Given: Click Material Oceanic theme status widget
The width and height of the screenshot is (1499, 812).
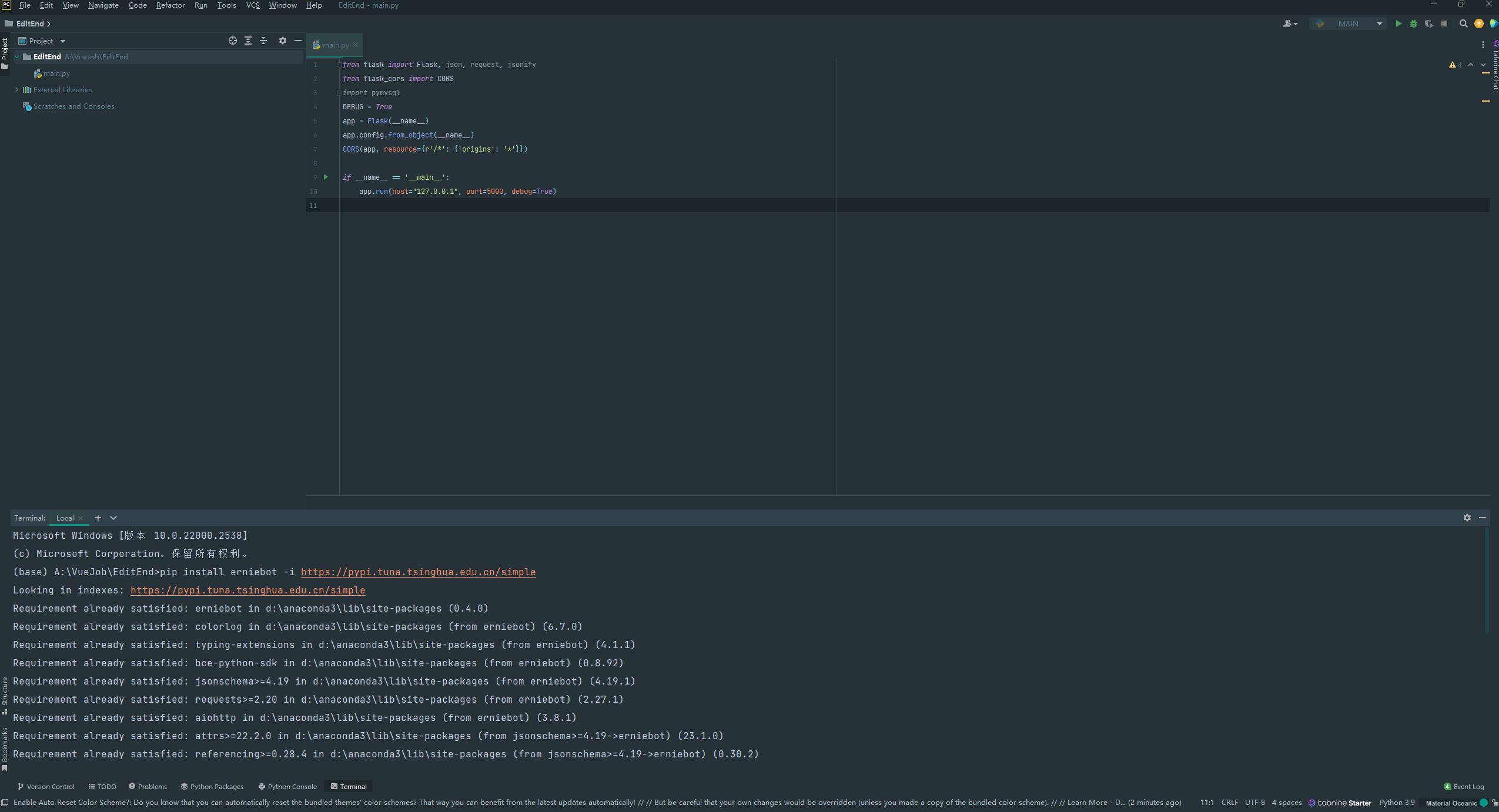Looking at the screenshot, I should [1456, 803].
